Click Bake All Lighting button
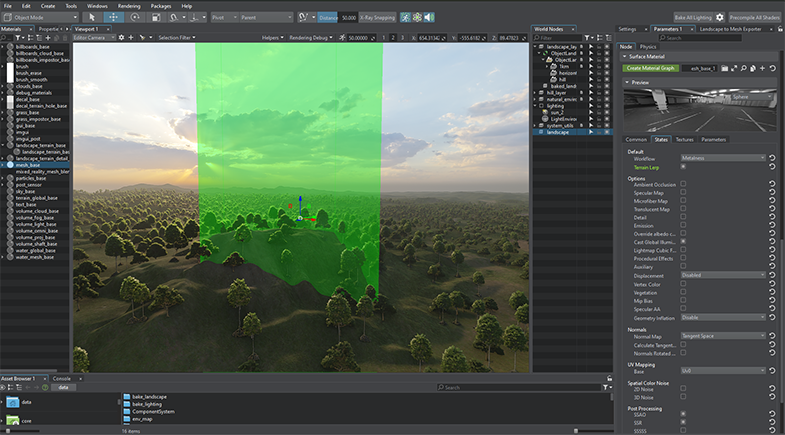Viewport: 785px width, 435px height. point(693,18)
